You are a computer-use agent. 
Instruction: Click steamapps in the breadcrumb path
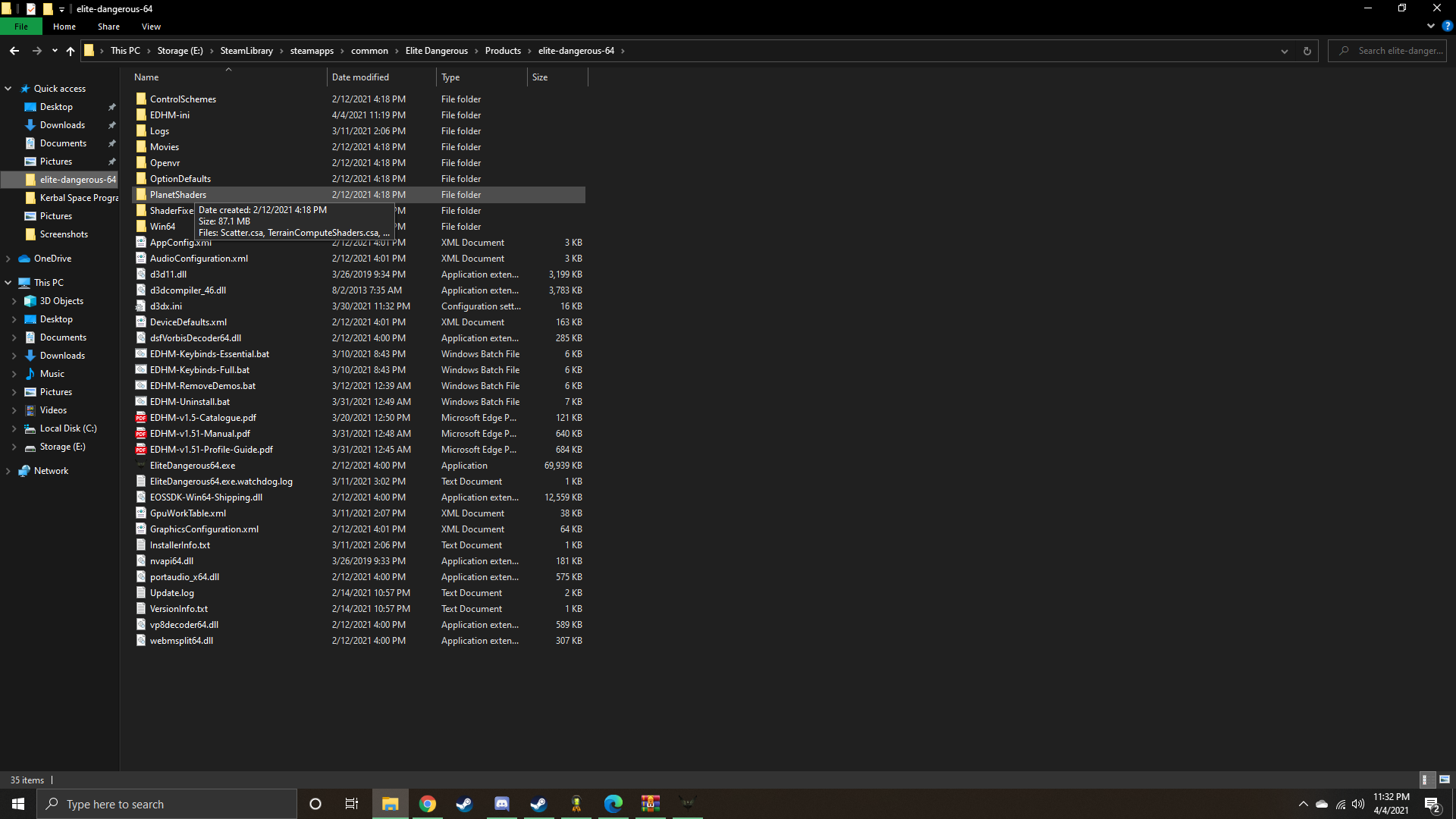312,51
